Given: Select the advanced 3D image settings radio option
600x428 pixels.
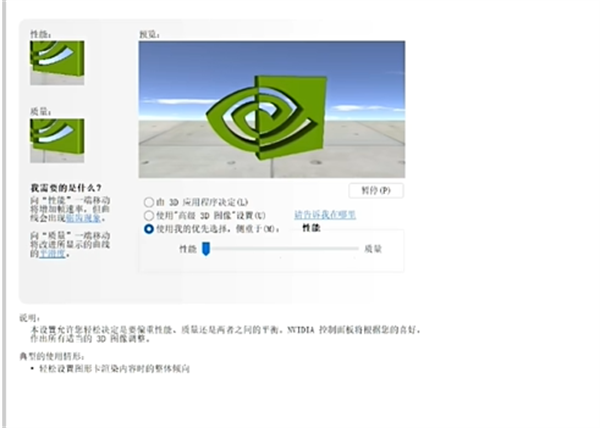Looking at the screenshot, I should pyautogui.click(x=149, y=215).
